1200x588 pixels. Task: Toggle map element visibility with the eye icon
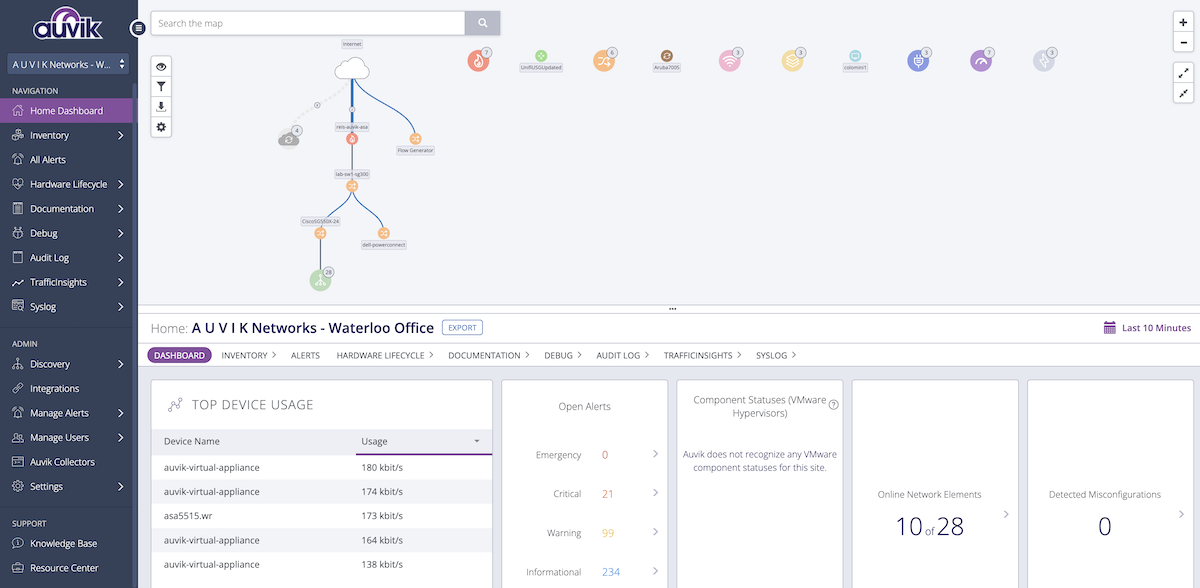[x=160, y=65]
